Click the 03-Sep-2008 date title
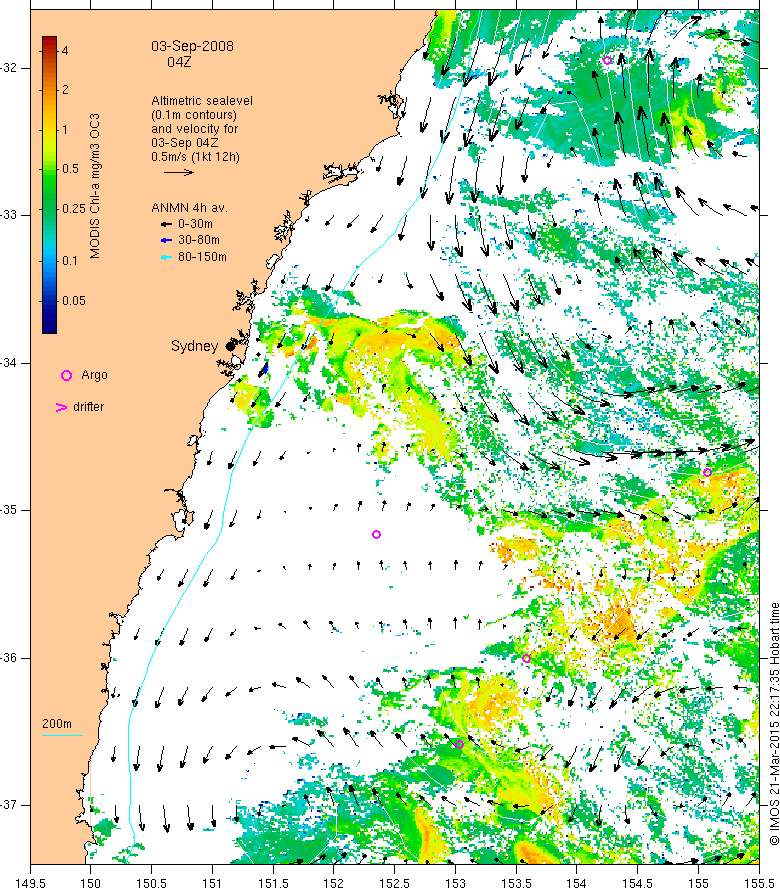The width and height of the screenshot is (780, 890). [192, 47]
